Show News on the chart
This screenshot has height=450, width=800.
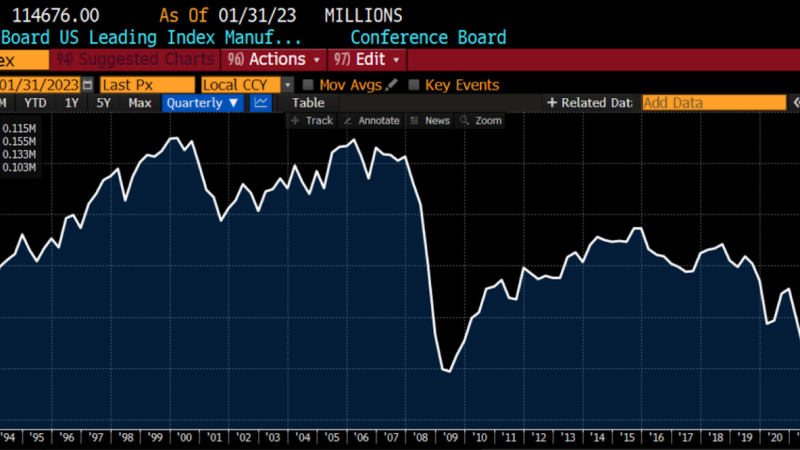[430, 121]
